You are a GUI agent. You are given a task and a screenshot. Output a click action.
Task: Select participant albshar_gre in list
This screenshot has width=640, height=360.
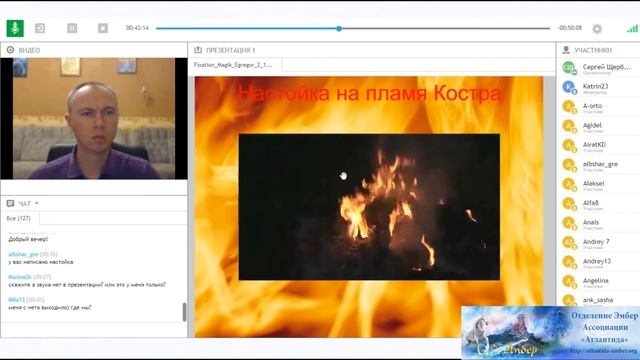point(598,164)
